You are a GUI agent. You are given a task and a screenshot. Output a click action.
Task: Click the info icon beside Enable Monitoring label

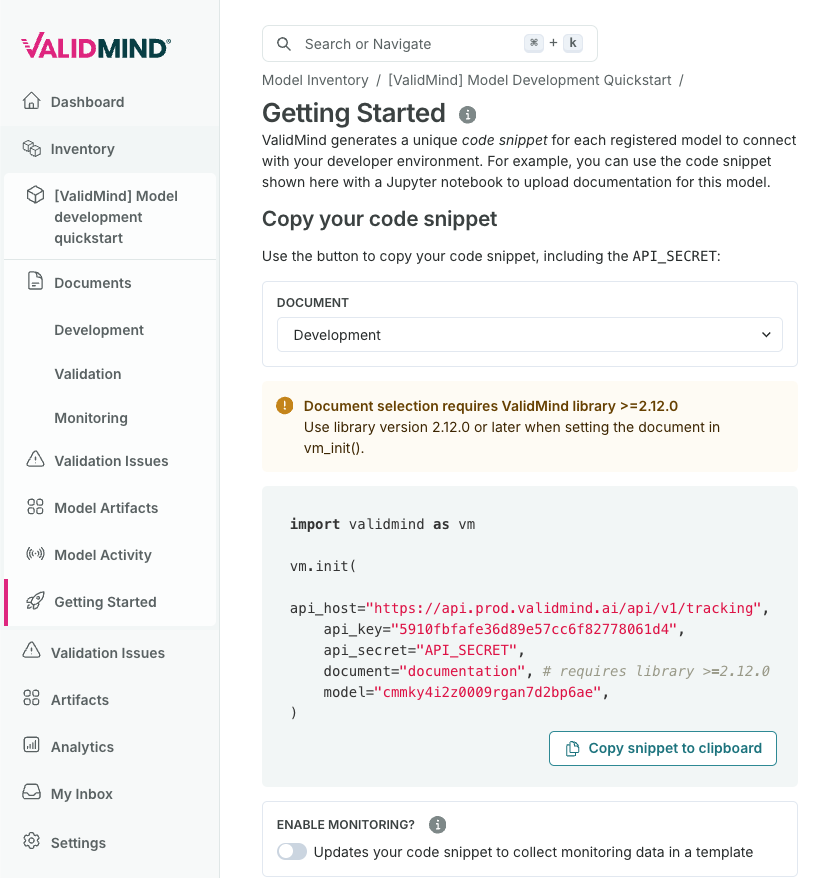point(437,825)
